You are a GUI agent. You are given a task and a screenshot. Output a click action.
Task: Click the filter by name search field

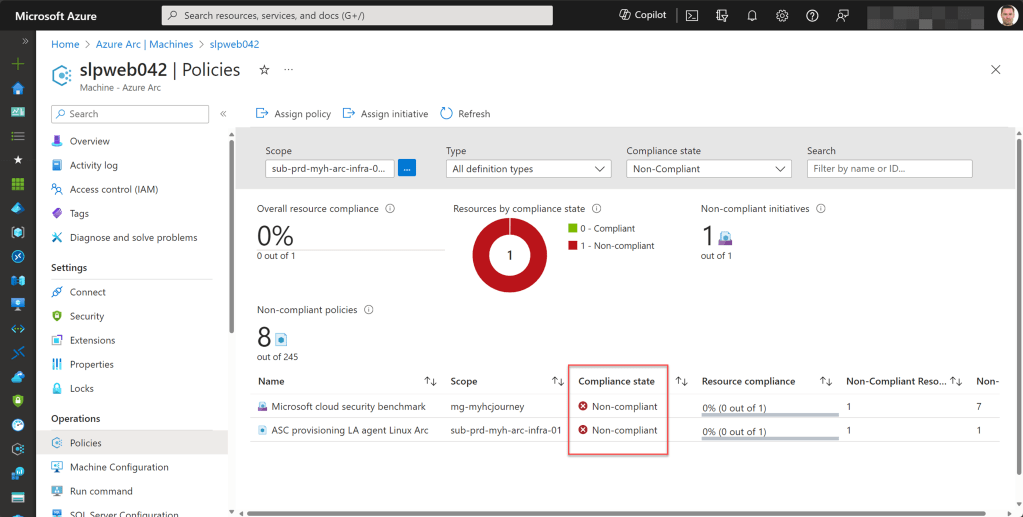coord(889,169)
